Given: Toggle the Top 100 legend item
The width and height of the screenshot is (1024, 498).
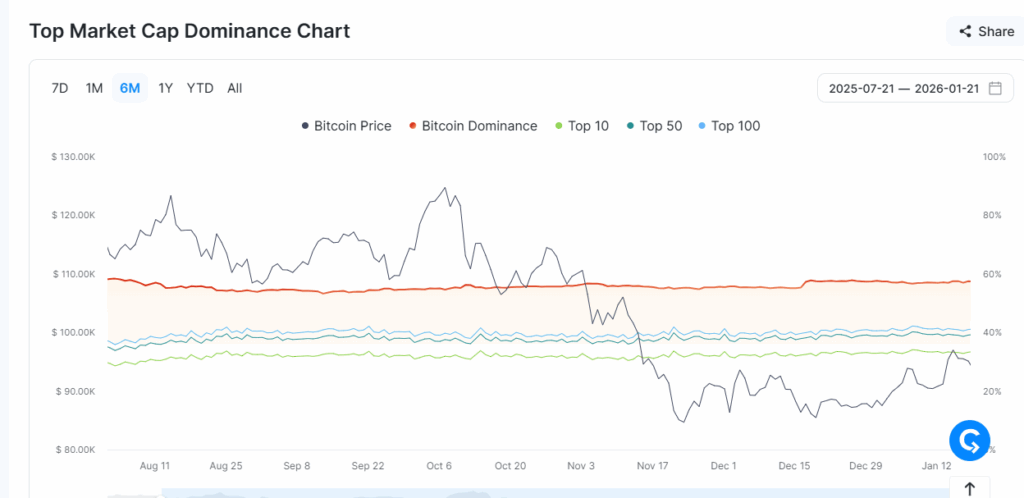Looking at the screenshot, I should pyautogui.click(x=735, y=126).
